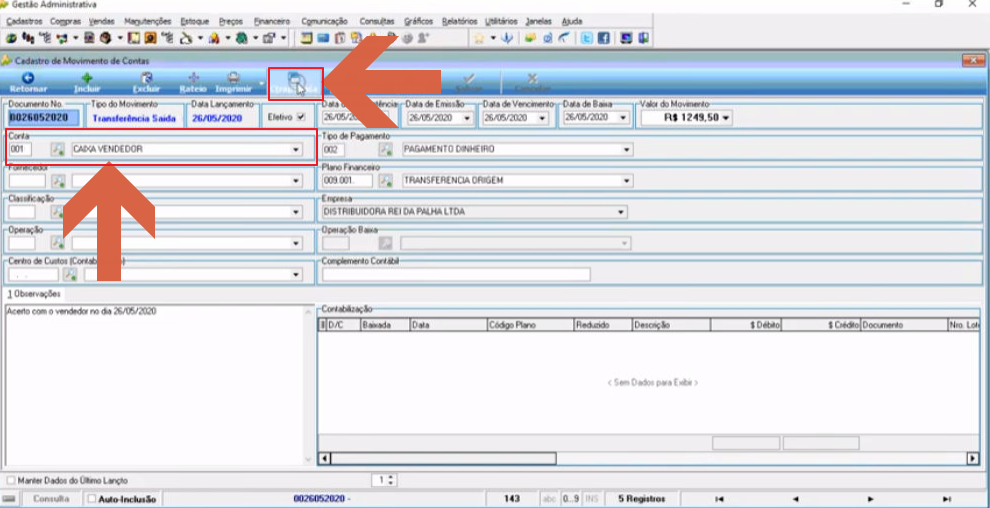Click the Contabilização horizontal scrollbar thumb
The height and width of the screenshot is (508, 990).
point(443,458)
